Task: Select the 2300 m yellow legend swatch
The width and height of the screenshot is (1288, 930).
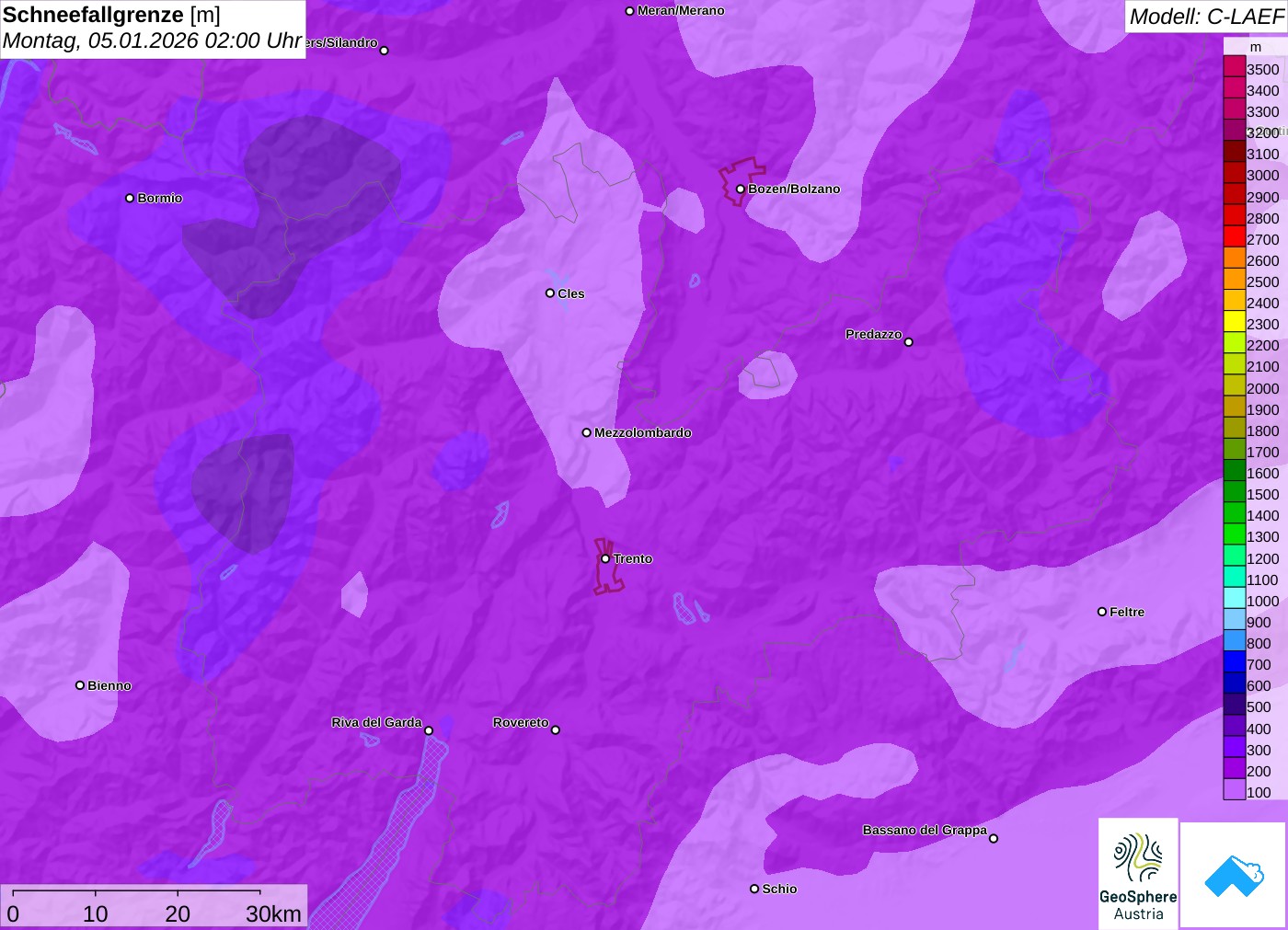Action: coord(1235,321)
